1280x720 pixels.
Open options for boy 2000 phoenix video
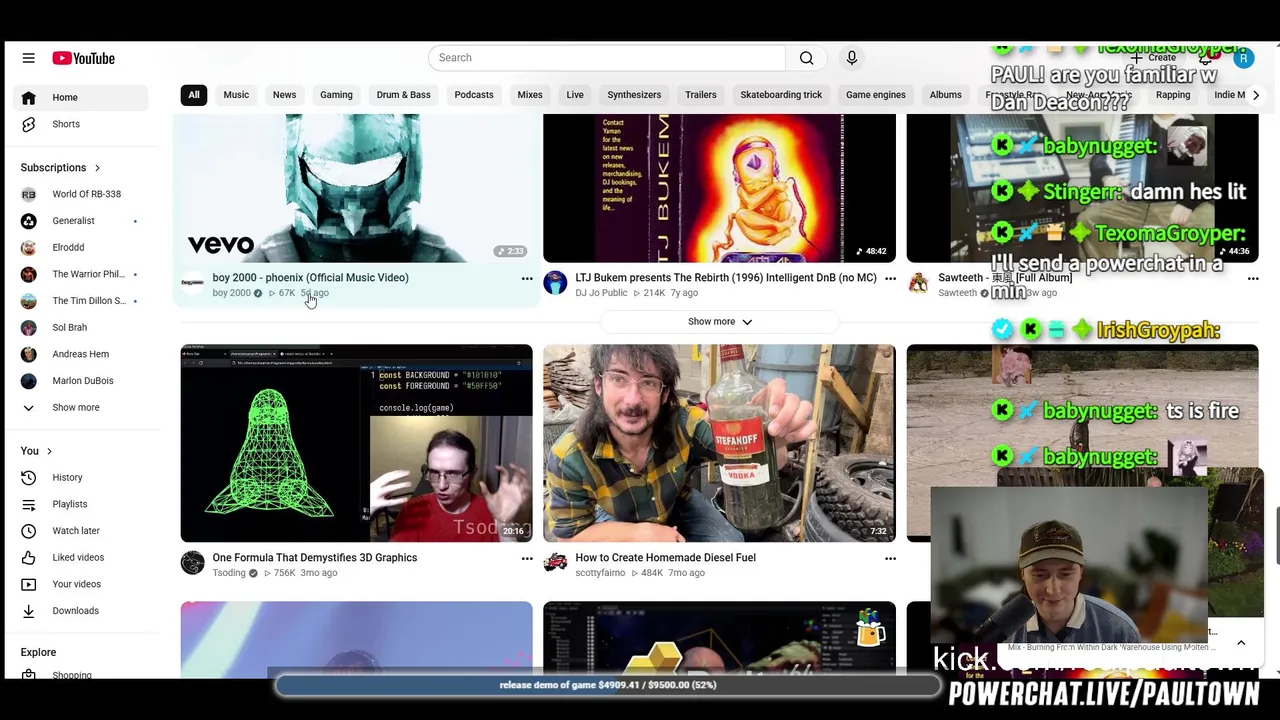pyautogui.click(x=527, y=279)
